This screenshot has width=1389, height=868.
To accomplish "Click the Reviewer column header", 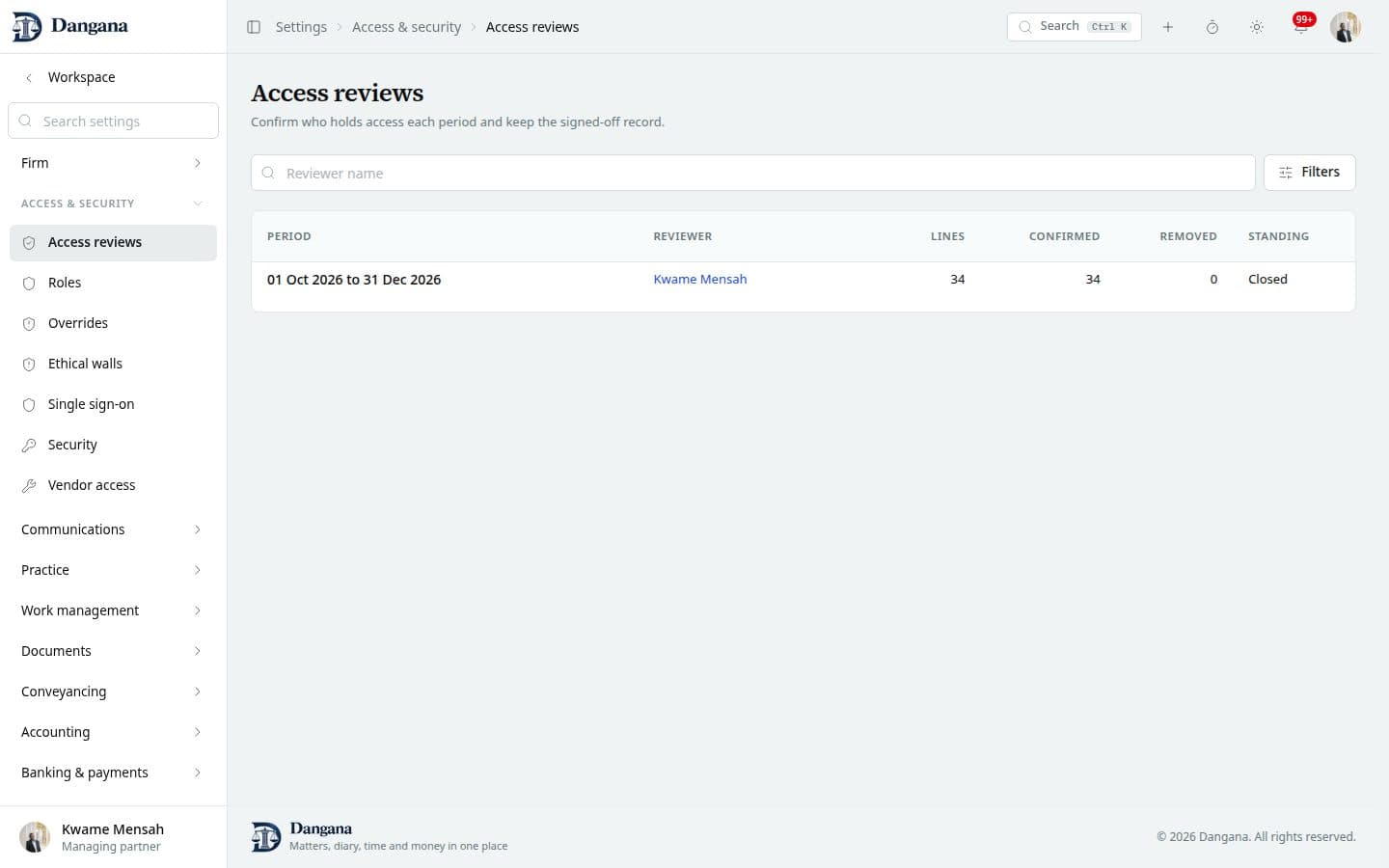I will click(x=682, y=236).
